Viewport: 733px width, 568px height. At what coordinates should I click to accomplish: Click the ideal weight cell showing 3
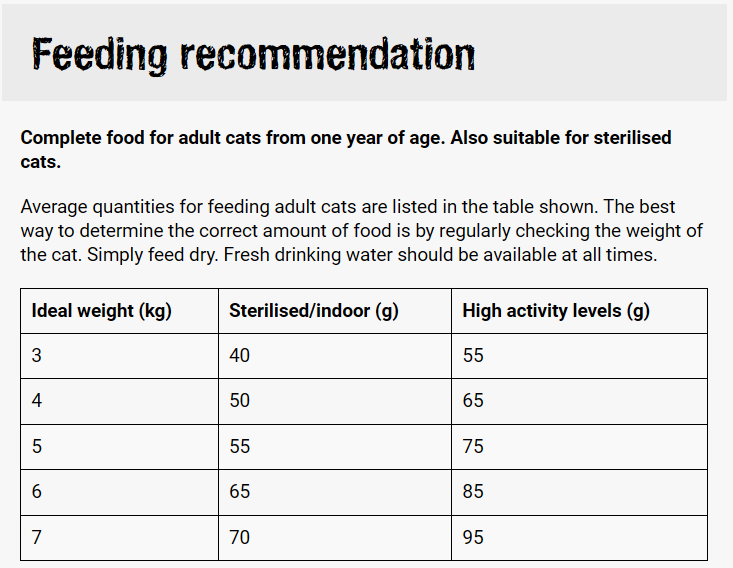(37, 356)
